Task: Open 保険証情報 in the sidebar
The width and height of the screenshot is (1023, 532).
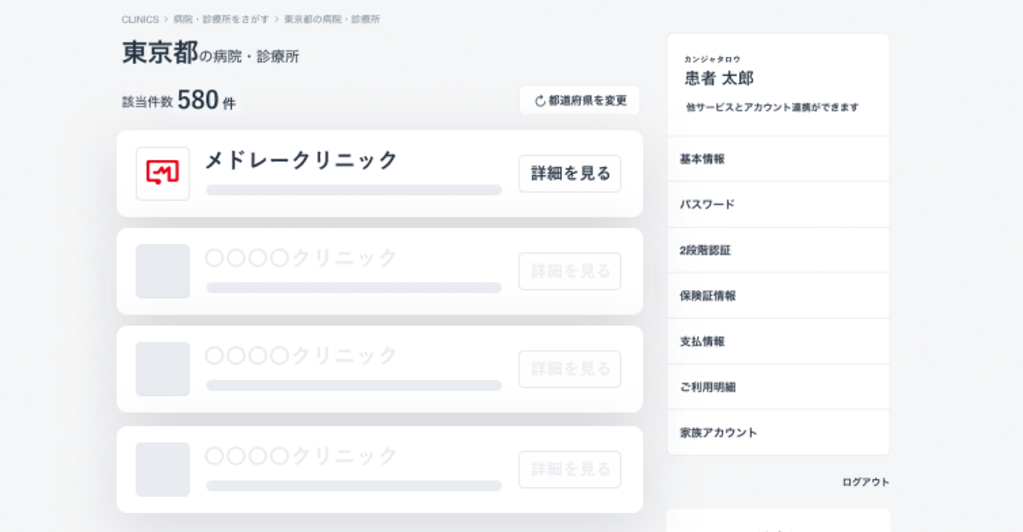Action: 778,296
